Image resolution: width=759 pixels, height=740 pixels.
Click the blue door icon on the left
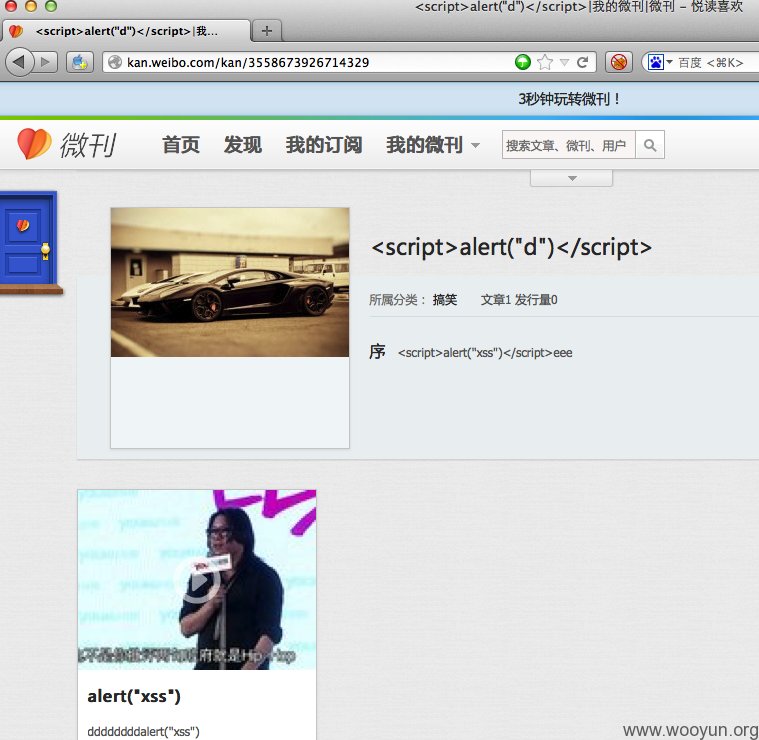pyautogui.click(x=29, y=241)
